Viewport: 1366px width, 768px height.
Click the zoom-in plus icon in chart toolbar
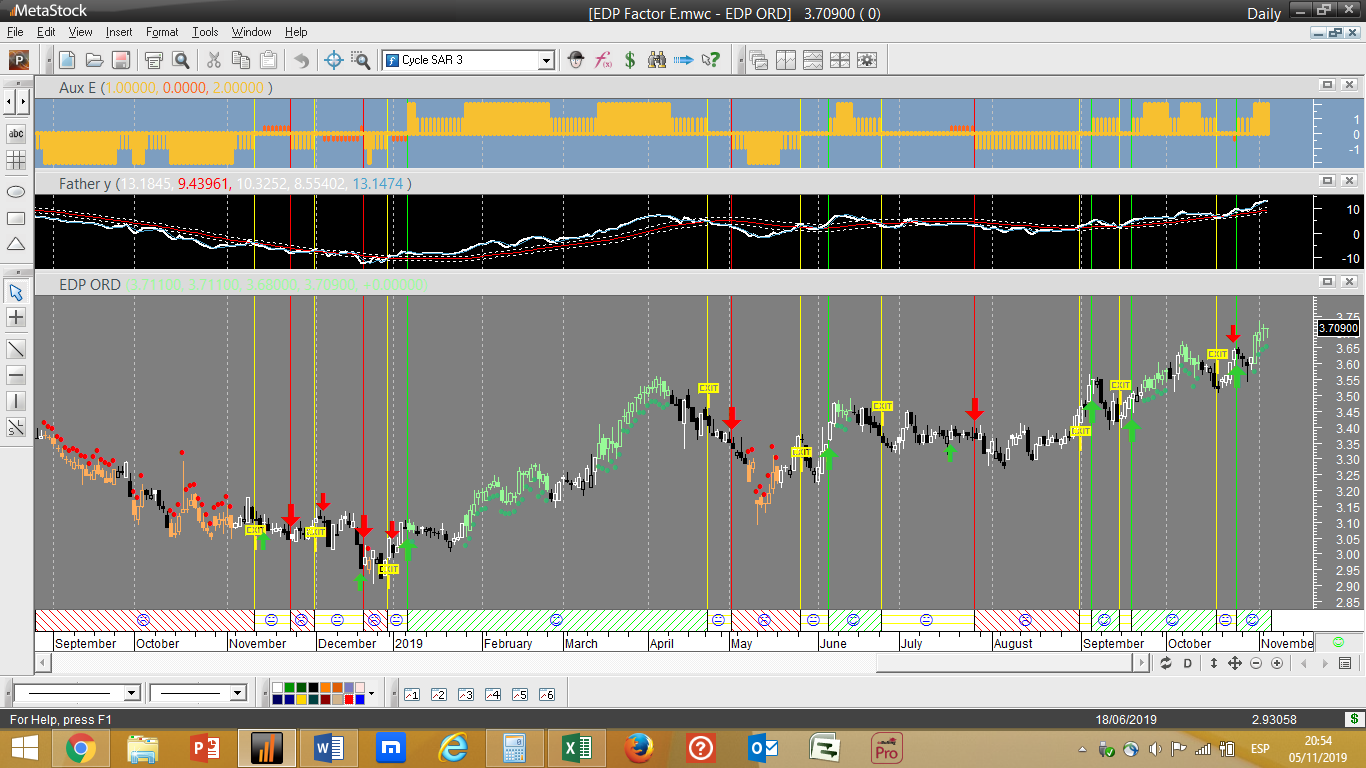coord(1277,663)
